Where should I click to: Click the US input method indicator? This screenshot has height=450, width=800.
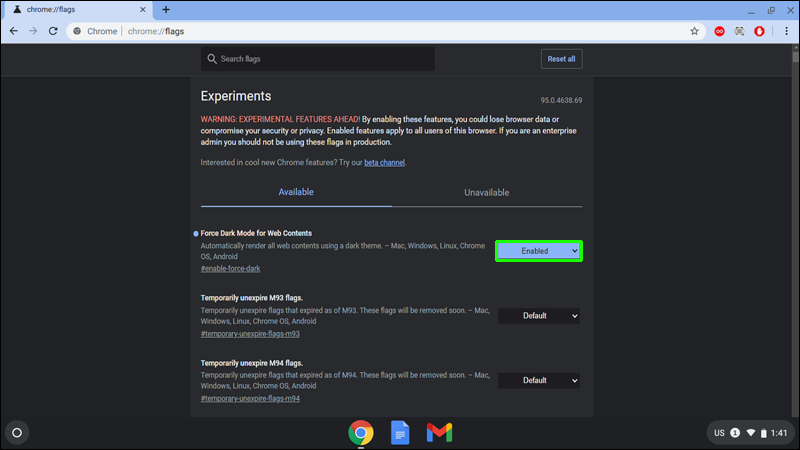pos(719,433)
